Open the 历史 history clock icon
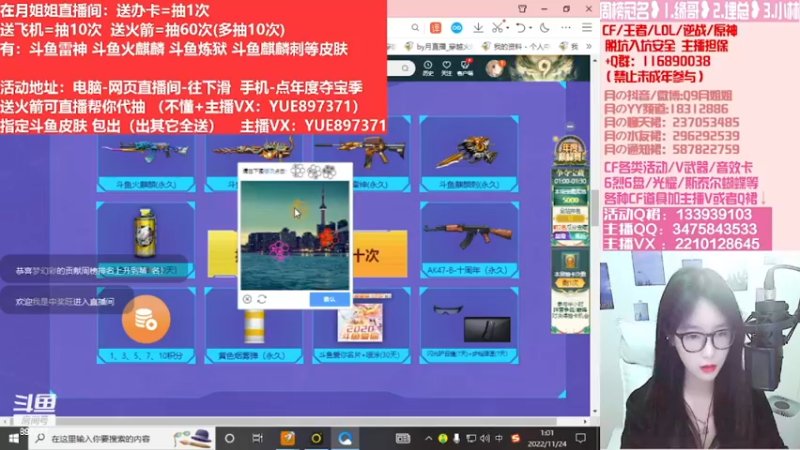 point(428,68)
